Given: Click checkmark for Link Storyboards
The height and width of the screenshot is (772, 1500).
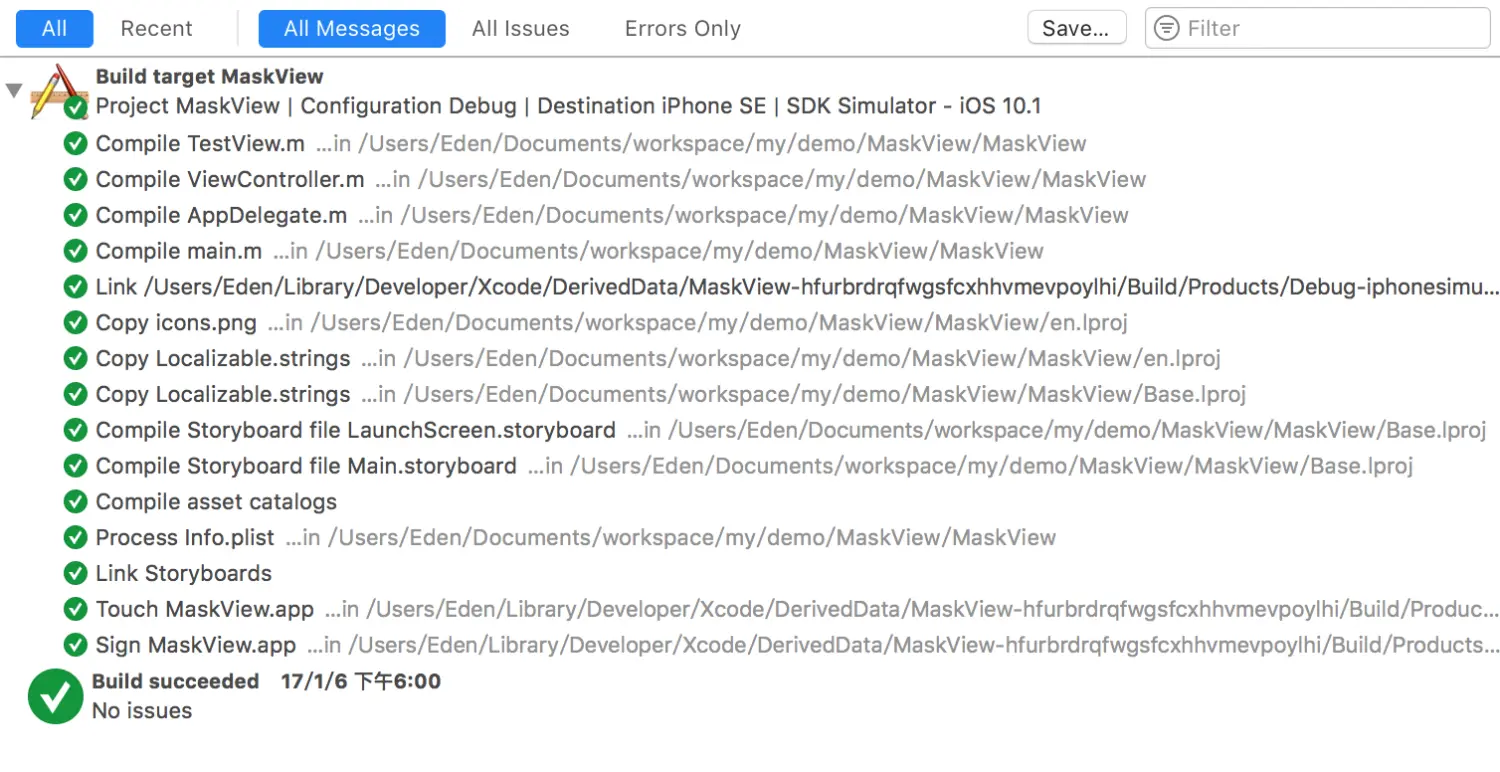Looking at the screenshot, I should tap(75, 574).
